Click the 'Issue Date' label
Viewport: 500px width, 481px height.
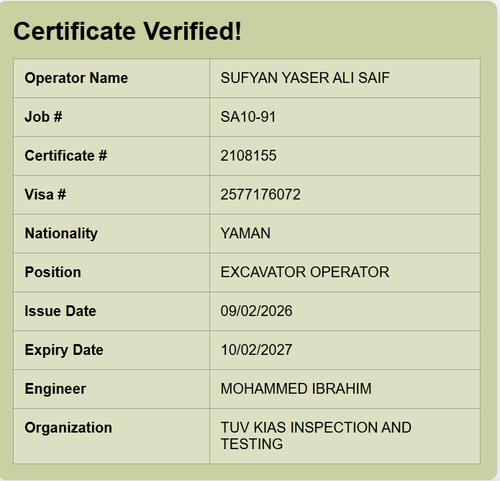pyautogui.click(x=60, y=311)
